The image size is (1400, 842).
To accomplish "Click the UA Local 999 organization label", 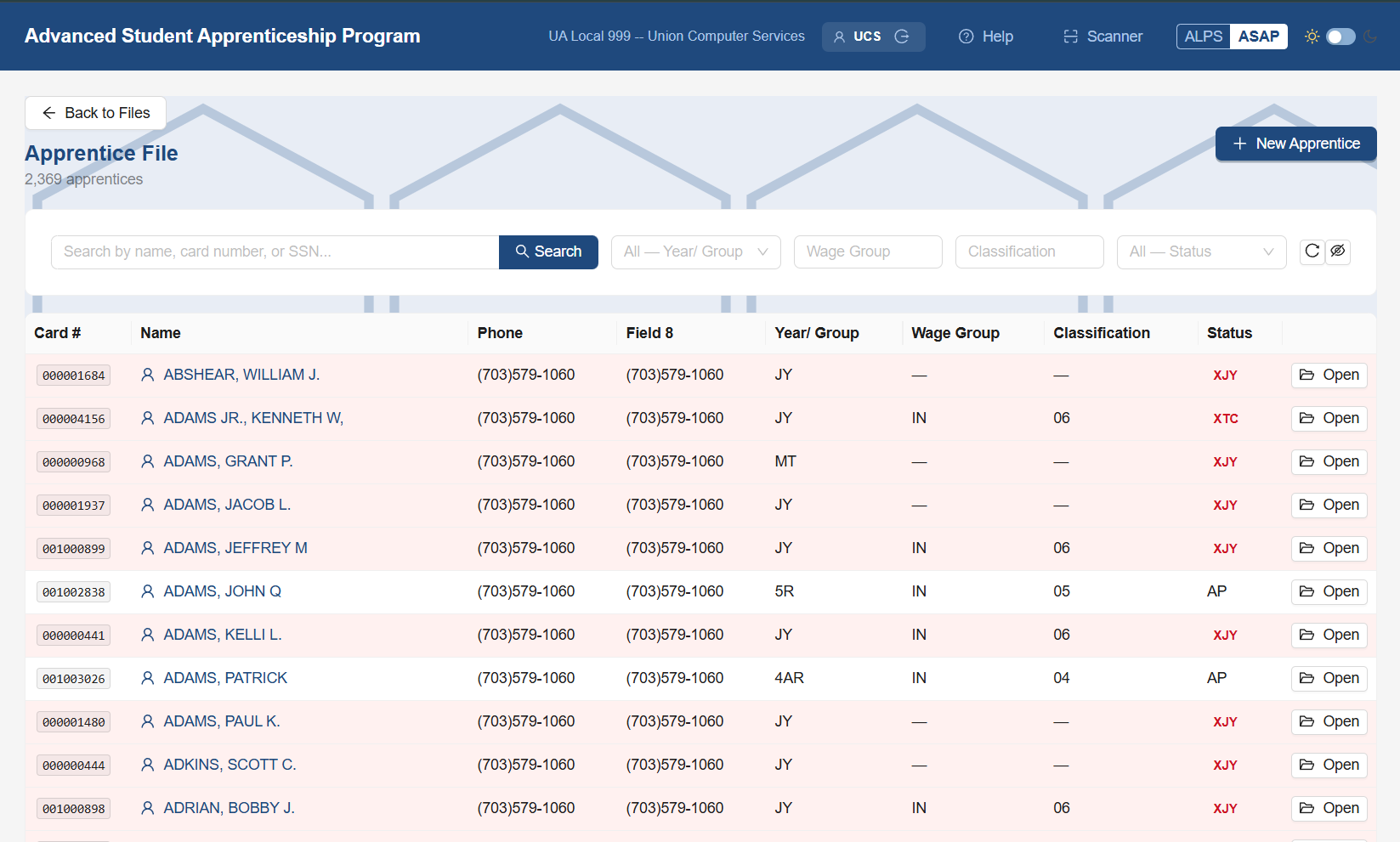I will pyautogui.click(x=677, y=37).
